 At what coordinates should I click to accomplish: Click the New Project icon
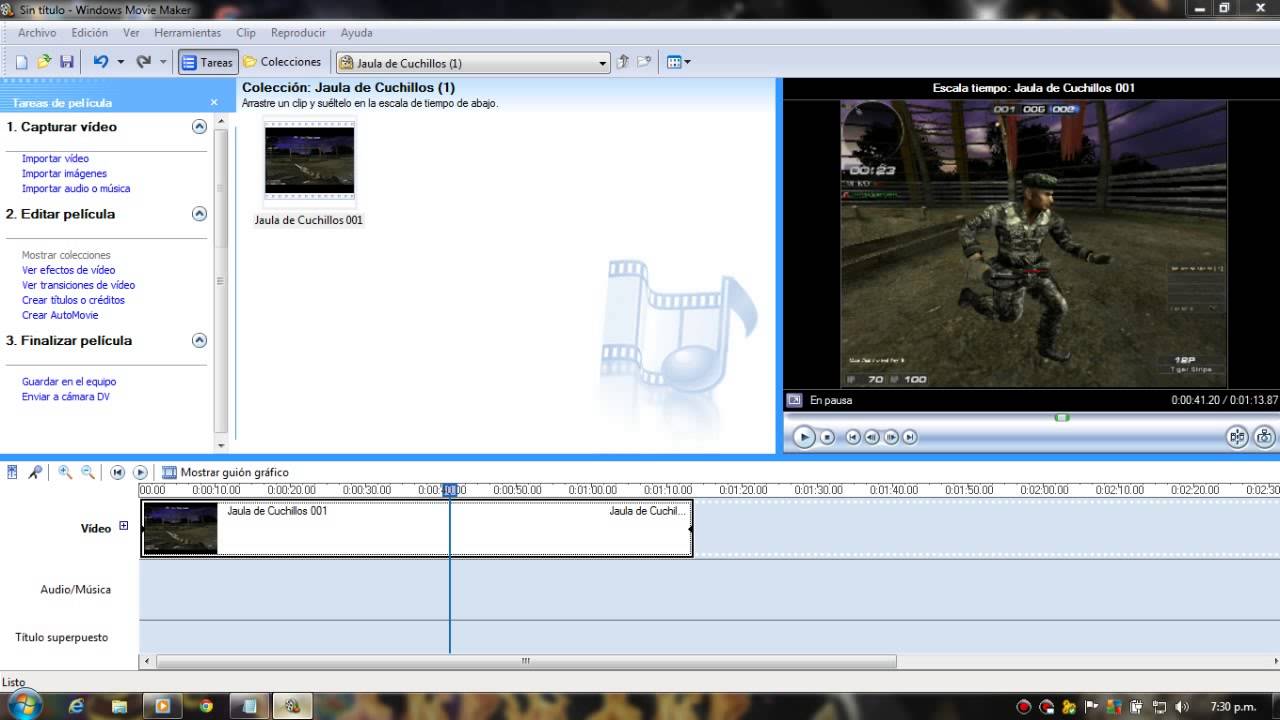tap(21, 62)
